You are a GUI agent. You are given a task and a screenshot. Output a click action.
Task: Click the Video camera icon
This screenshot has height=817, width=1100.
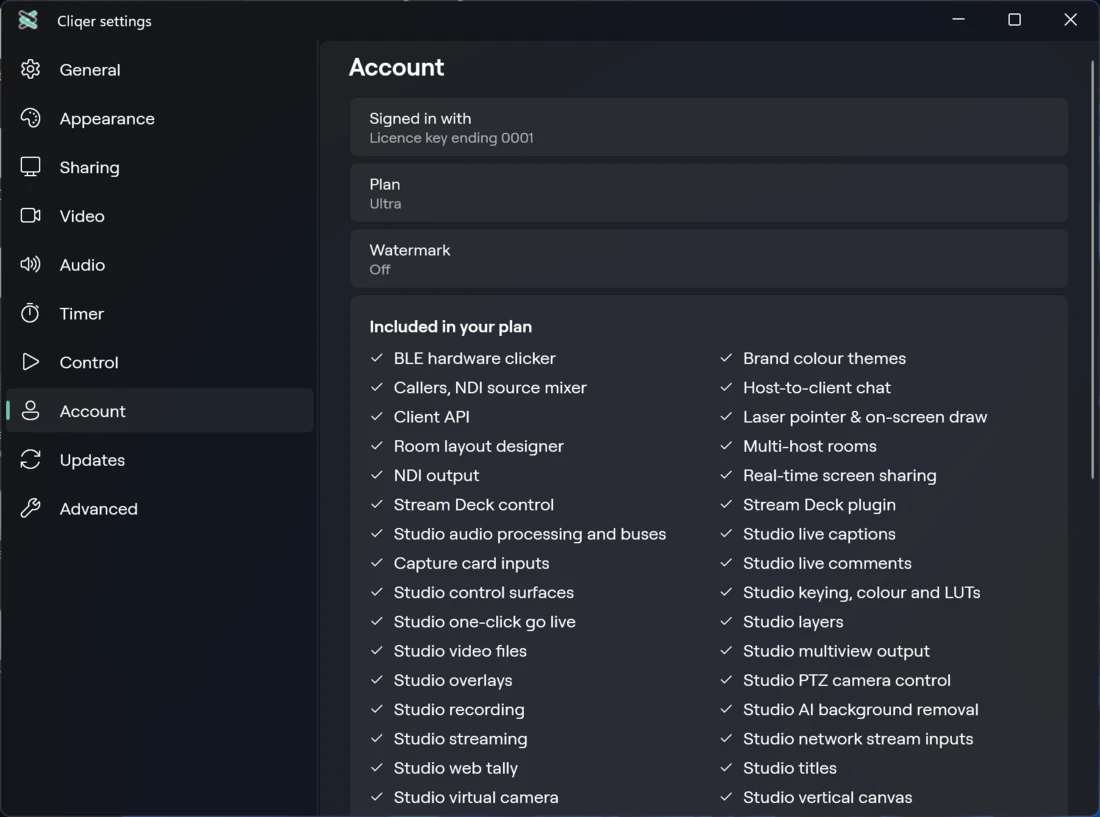[x=30, y=215]
